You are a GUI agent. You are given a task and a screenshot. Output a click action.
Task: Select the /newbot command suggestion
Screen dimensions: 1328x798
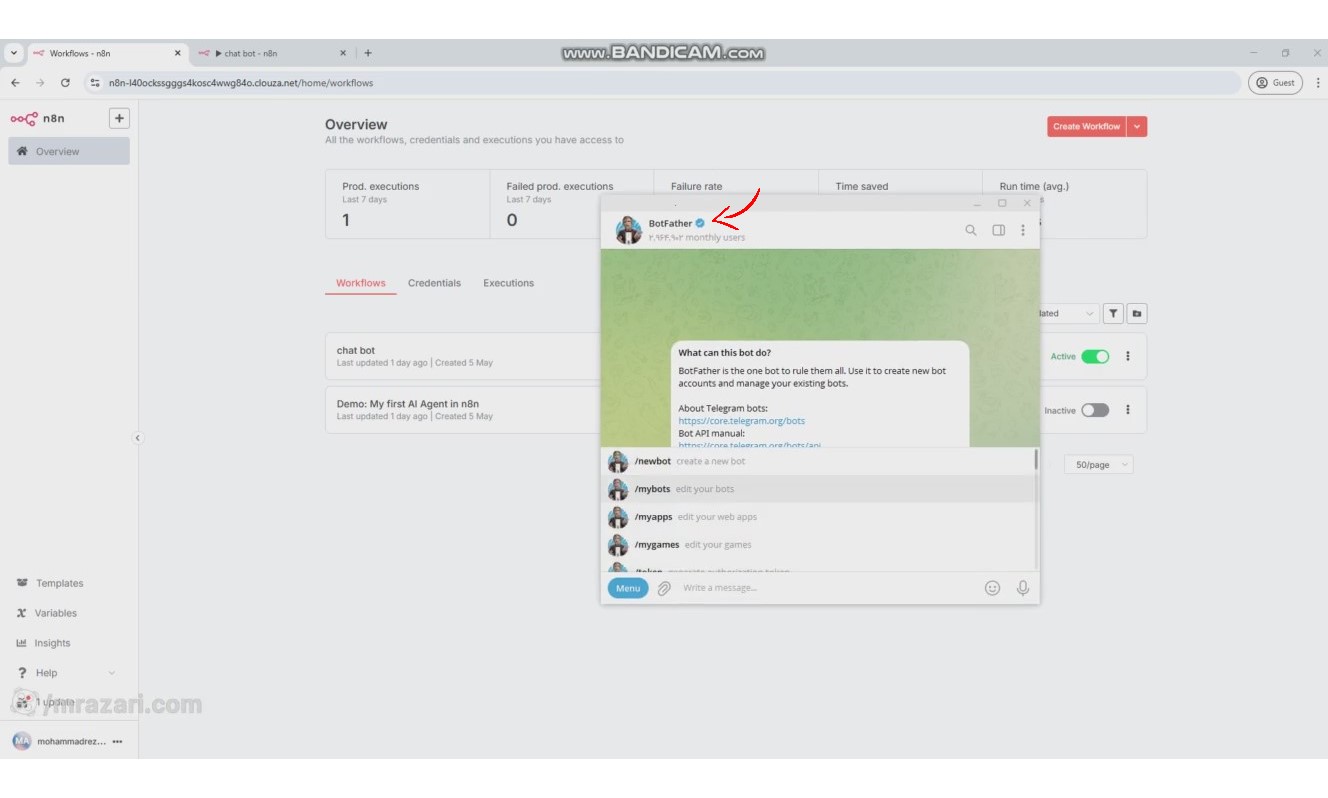point(653,462)
